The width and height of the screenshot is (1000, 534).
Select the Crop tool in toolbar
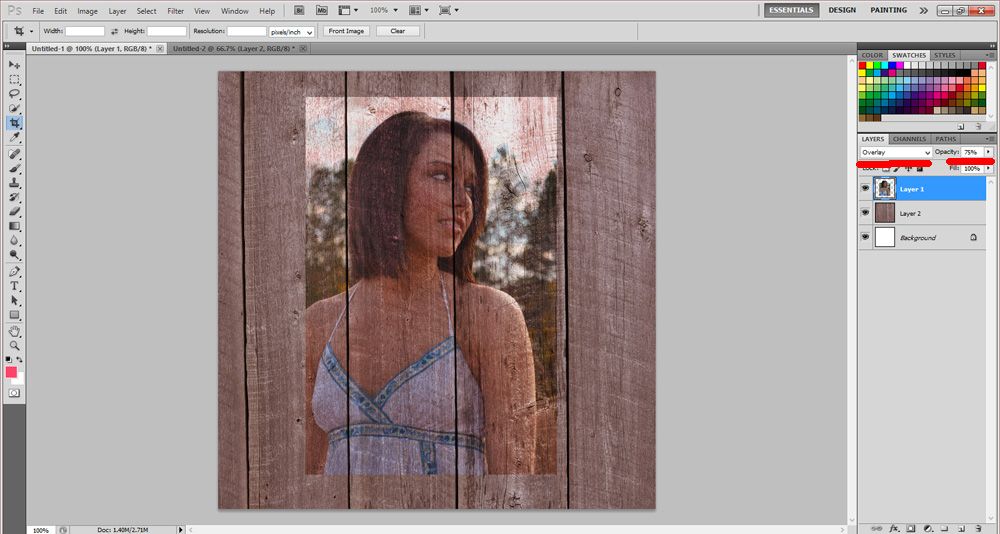tap(15, 123)
